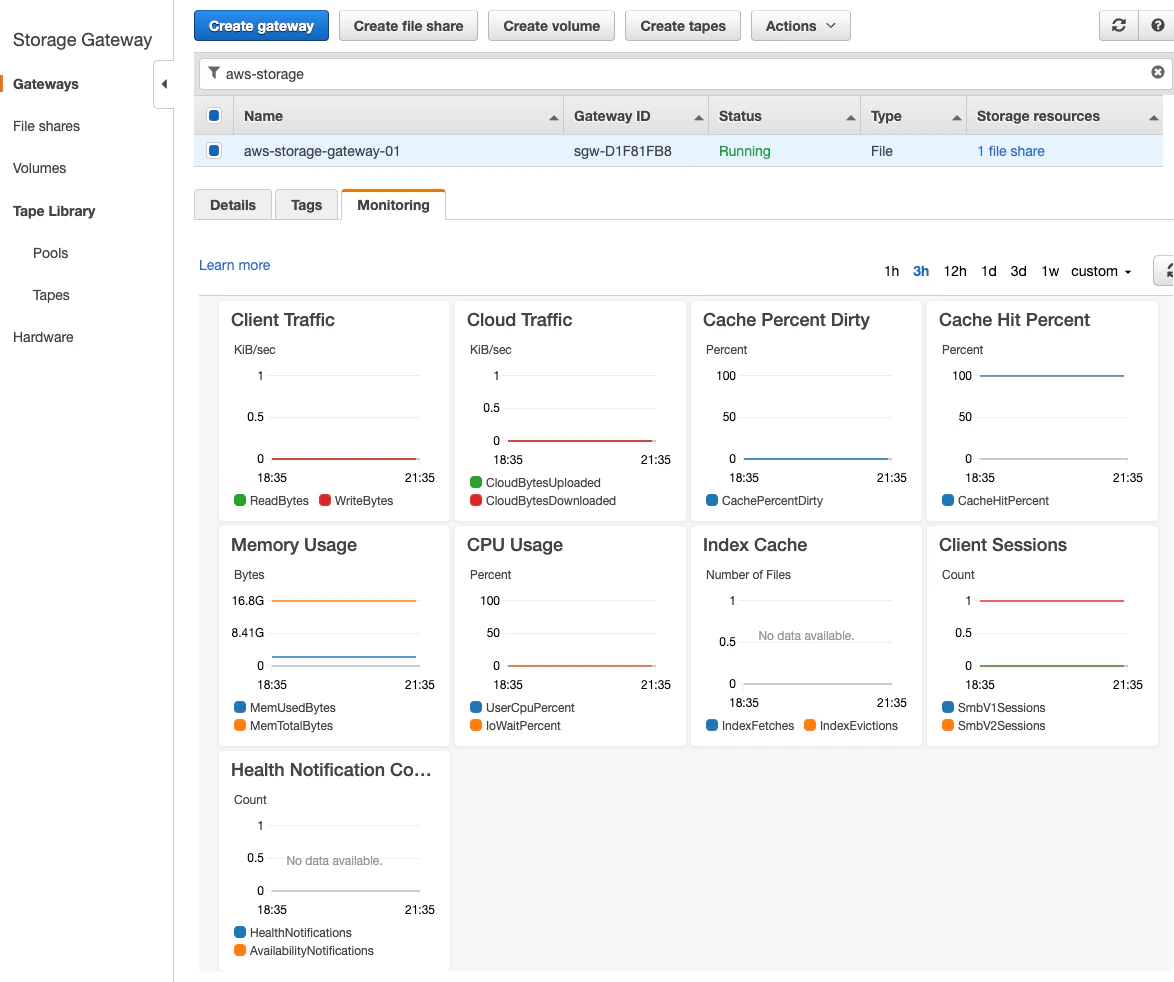Clear the aws-storage filter with the X icon
Image resolution: width=1174 pixels, height=982 pixels.
click(x=1157, y=72)
